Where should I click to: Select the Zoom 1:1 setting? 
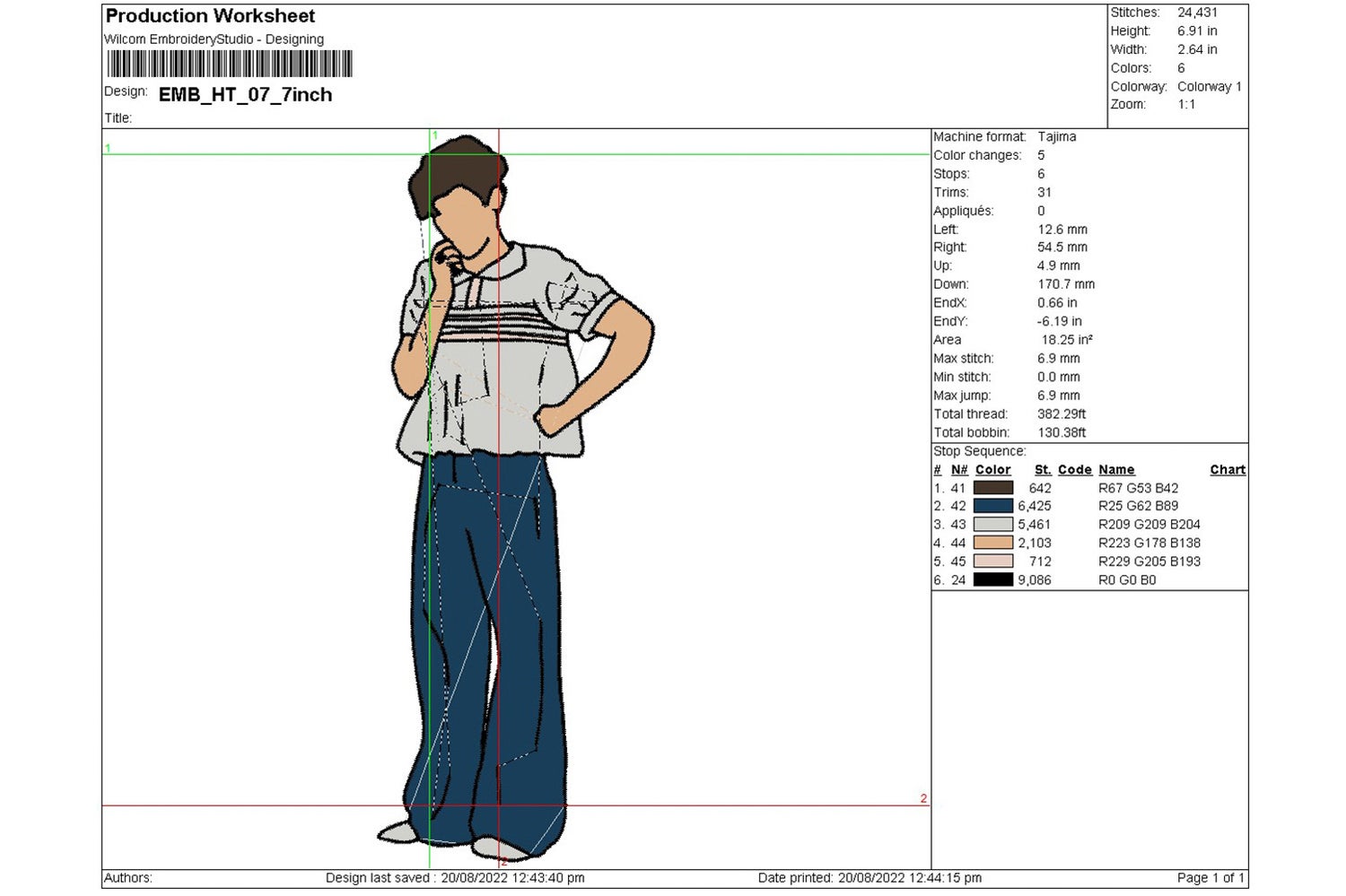[1186, 103]
